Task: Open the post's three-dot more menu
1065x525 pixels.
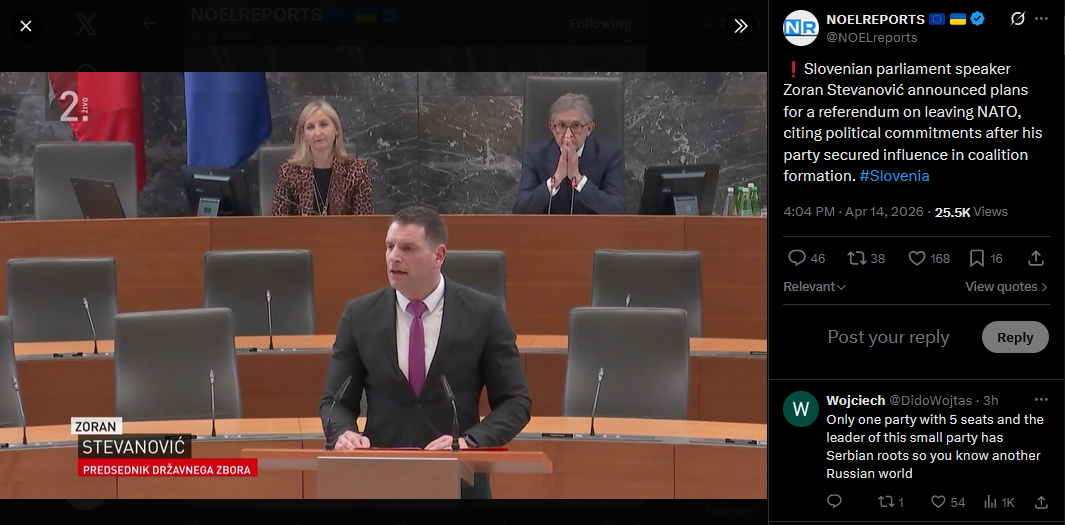Action: tap(1041, 19)
